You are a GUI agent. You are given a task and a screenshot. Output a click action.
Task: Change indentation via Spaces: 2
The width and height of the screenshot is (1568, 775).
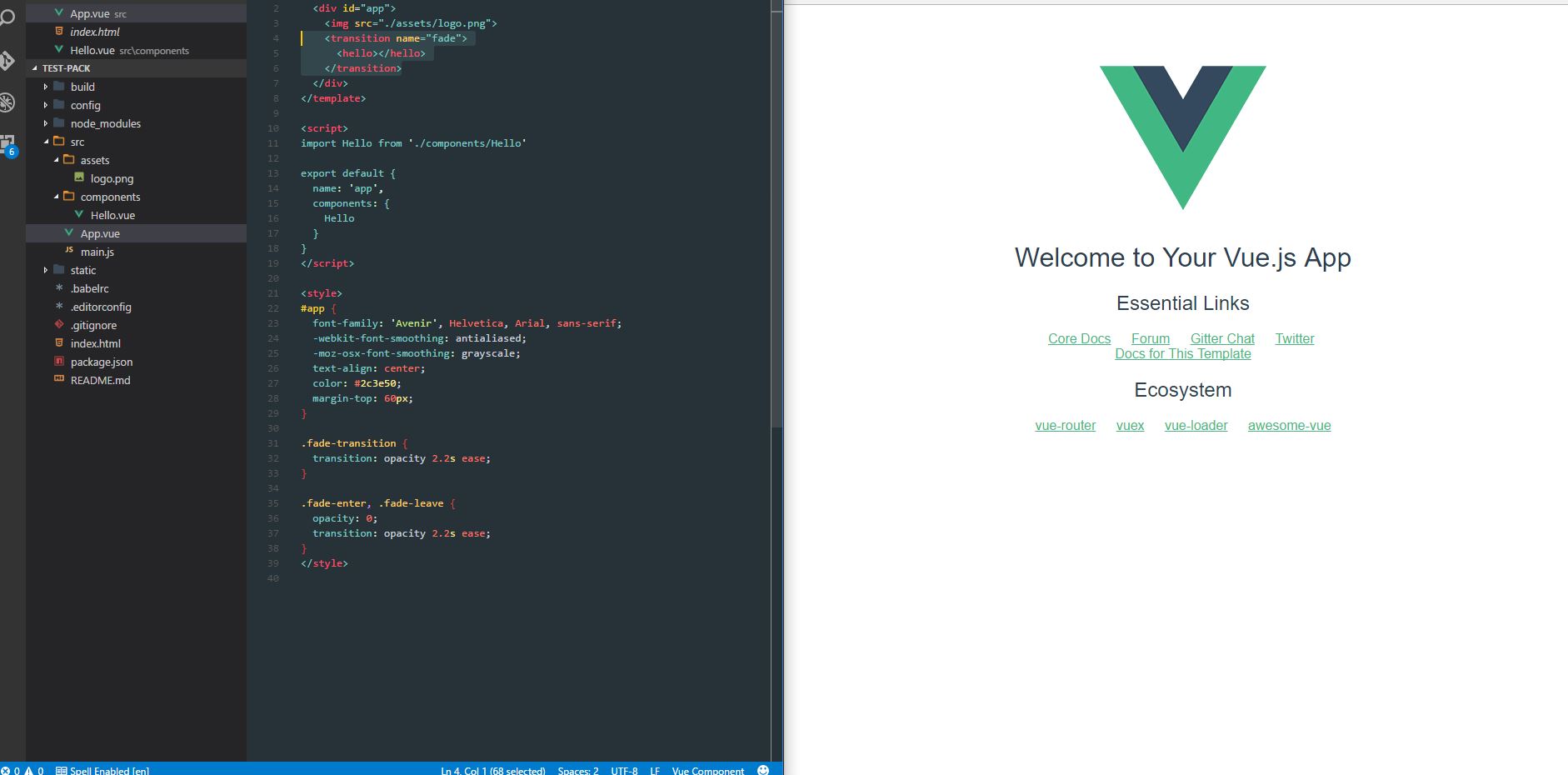pos(577,770)
